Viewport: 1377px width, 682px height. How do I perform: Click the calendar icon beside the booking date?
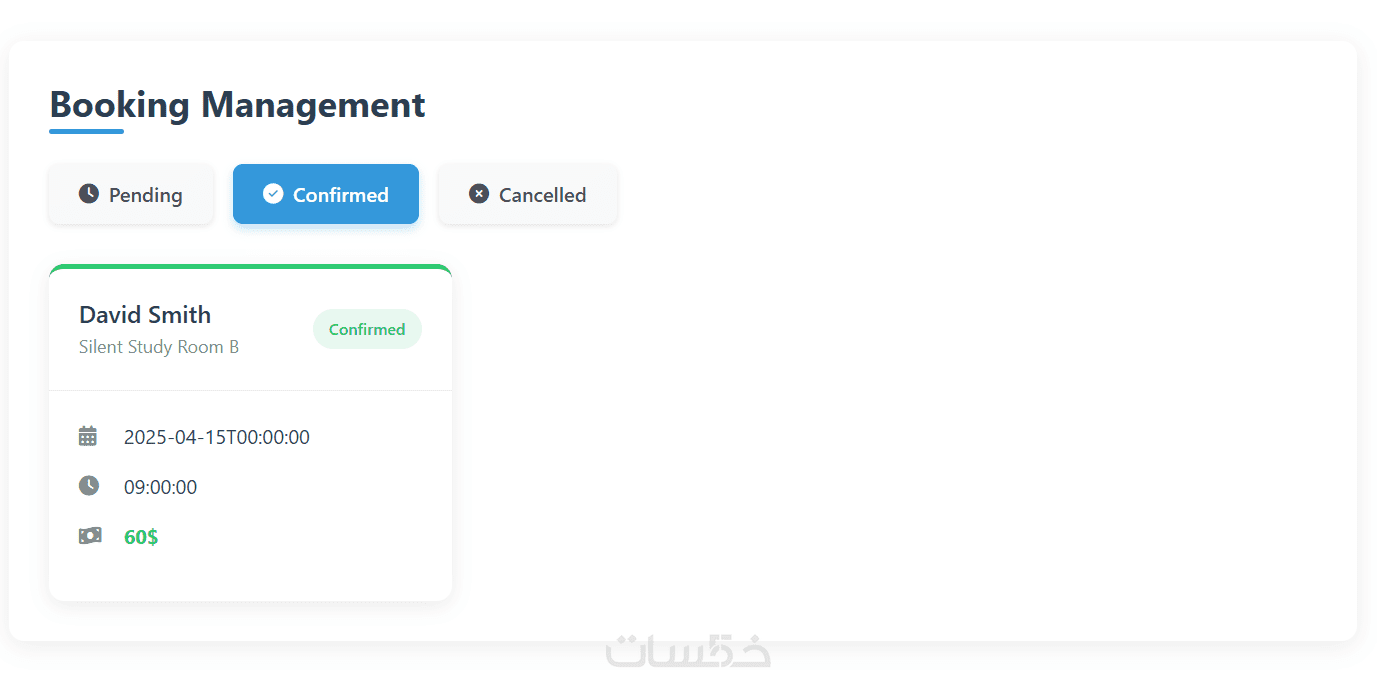pyautogui.click(x=88, y=436)
